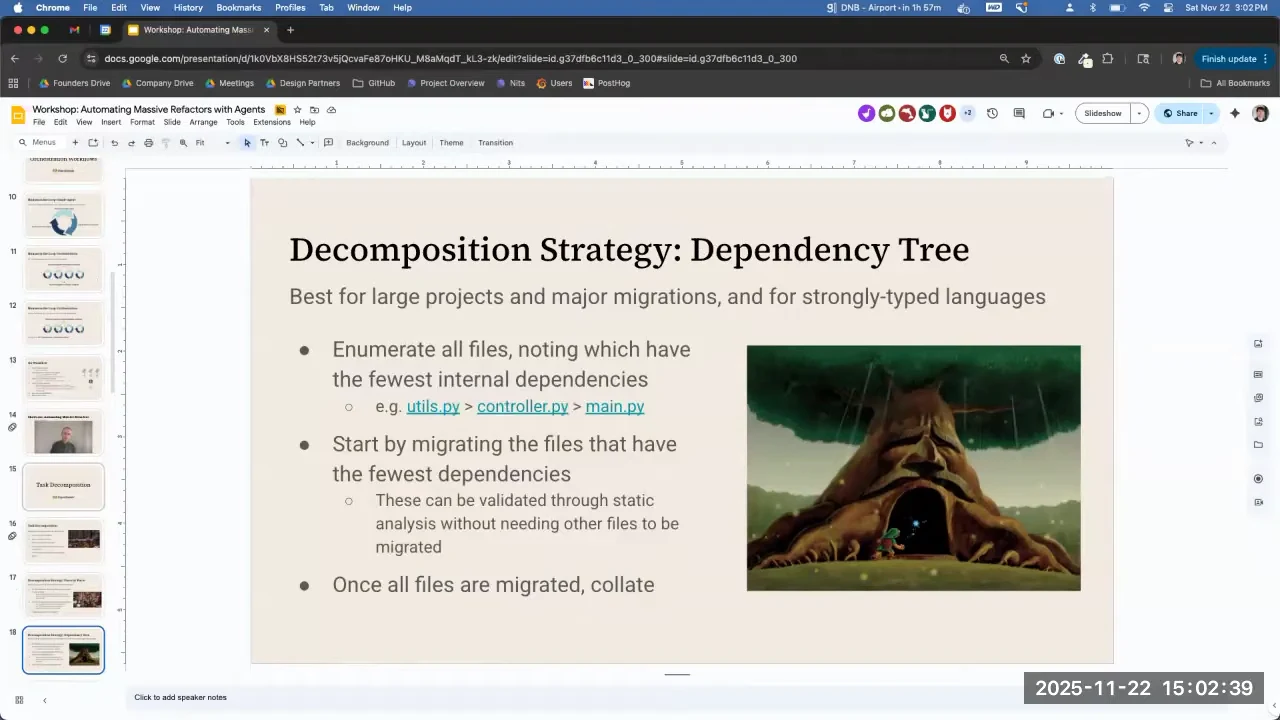Viewport: 1280px width, 720px height.
Task: Click the Chrome reload page icon
Action: [62, 59]
